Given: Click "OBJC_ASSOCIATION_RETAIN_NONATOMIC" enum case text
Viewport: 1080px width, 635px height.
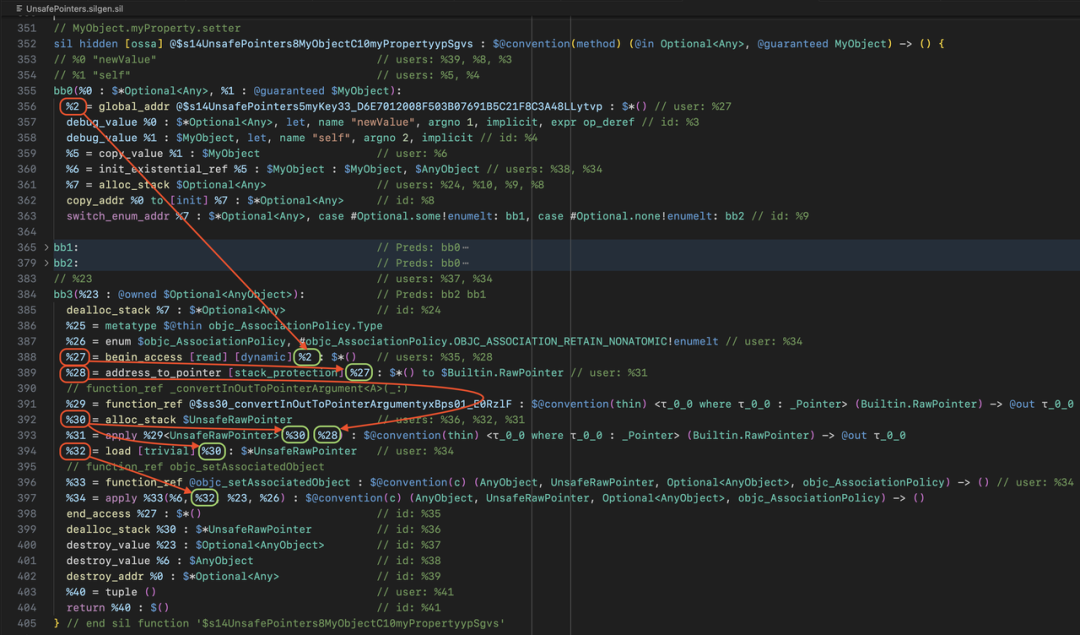Looking at the screenshot, I should (x=560, y=342).
